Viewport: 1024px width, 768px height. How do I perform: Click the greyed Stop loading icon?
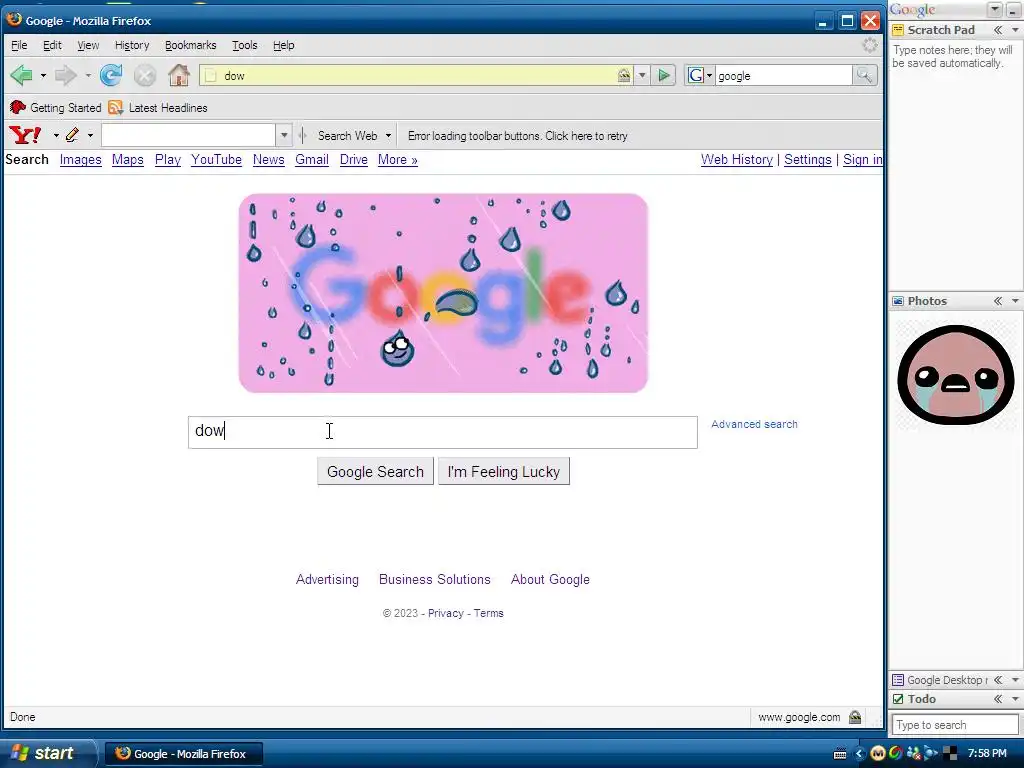coord(145,76)
